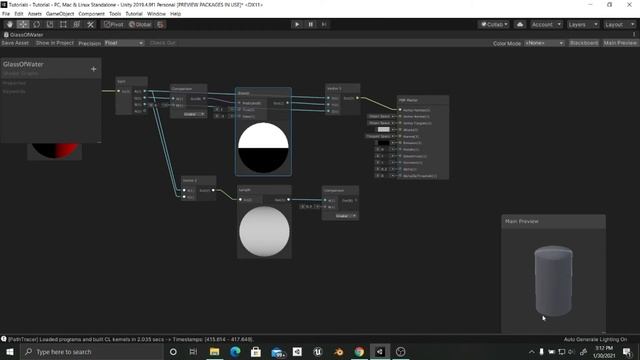Click the Windows taskbar search box
Viewport: 640px width, 360px height.
click(x=92, y=352)
